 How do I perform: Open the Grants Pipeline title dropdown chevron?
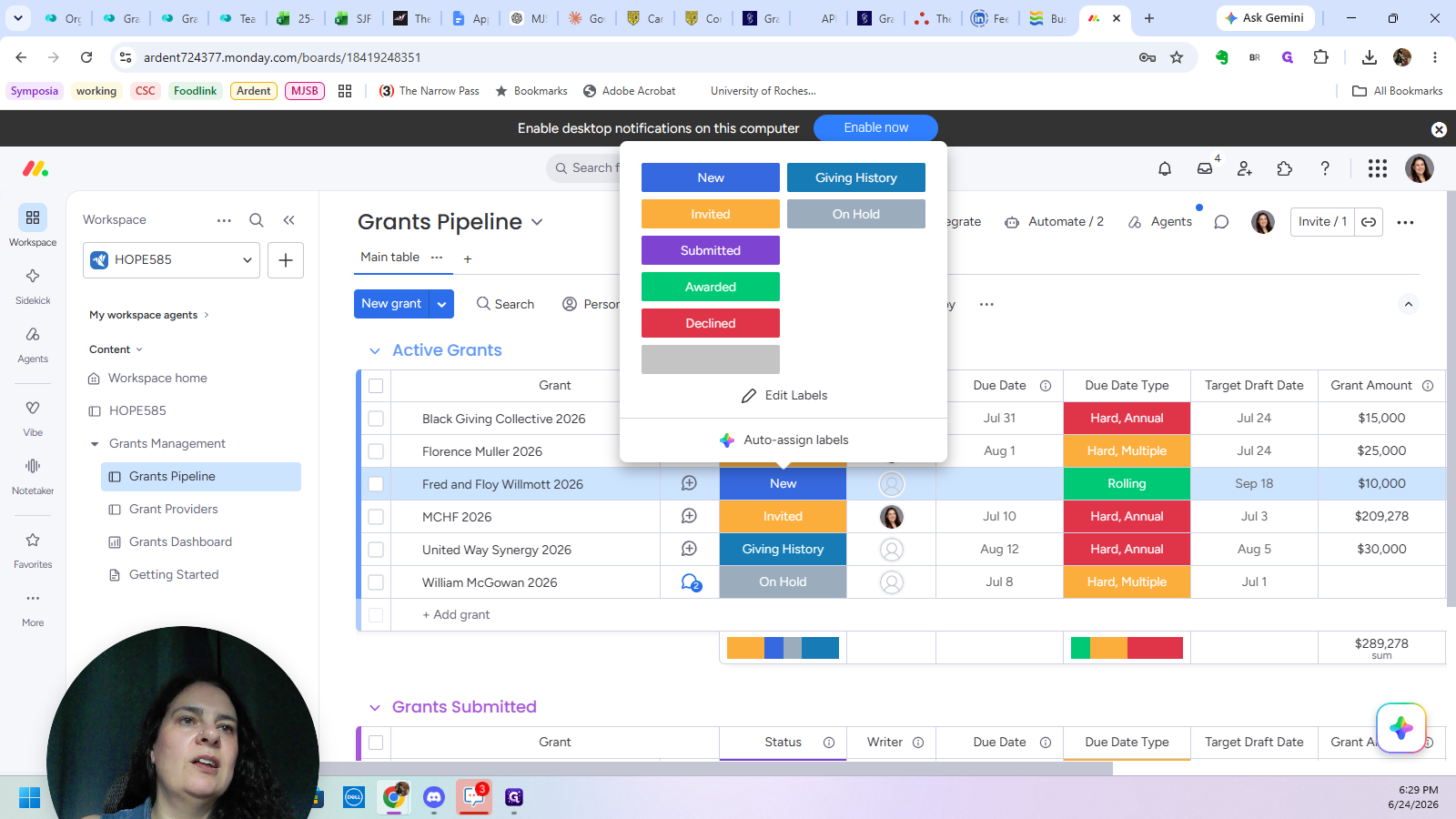pos(537,222)
